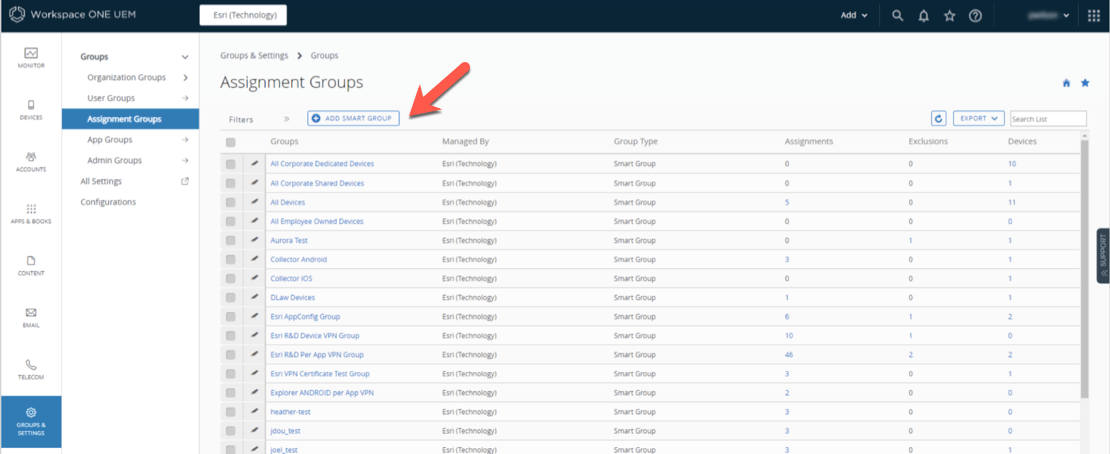1110x454 pixels.
Task: Open the Esri AppConfig Group link
Action: 305,316
